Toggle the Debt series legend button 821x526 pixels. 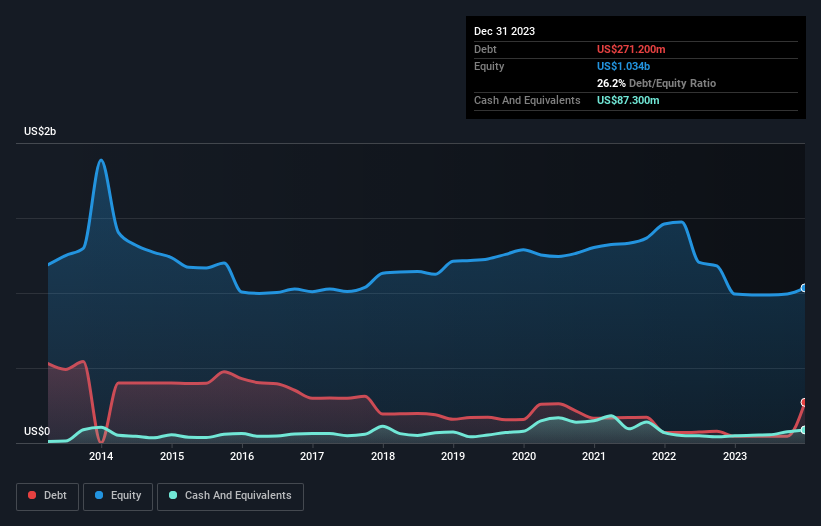click(x=48, y=496)
